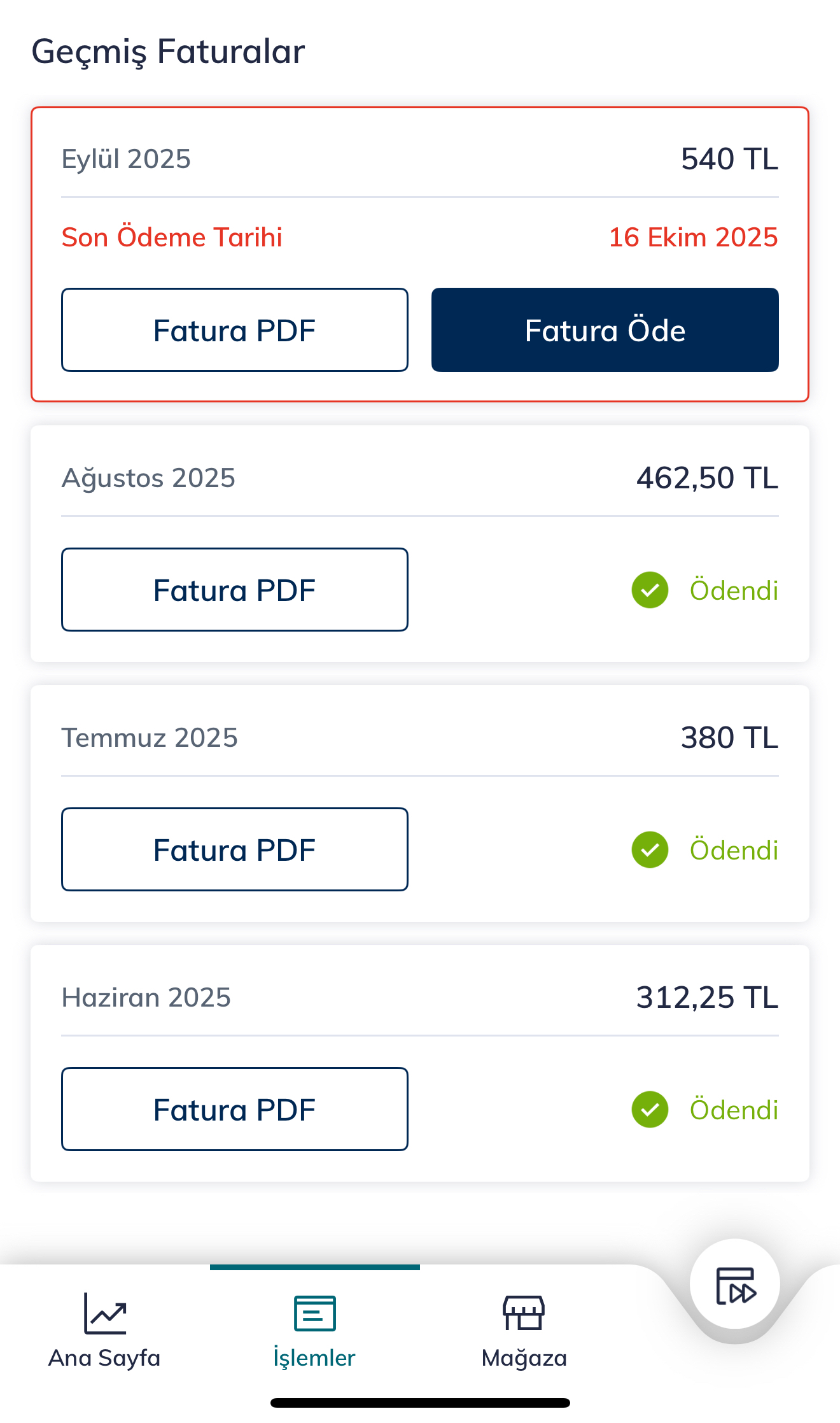This screenshot has width=840, height=1423.
Task: Tap the Mağaza storefront icon
Action: [524, 1313]
